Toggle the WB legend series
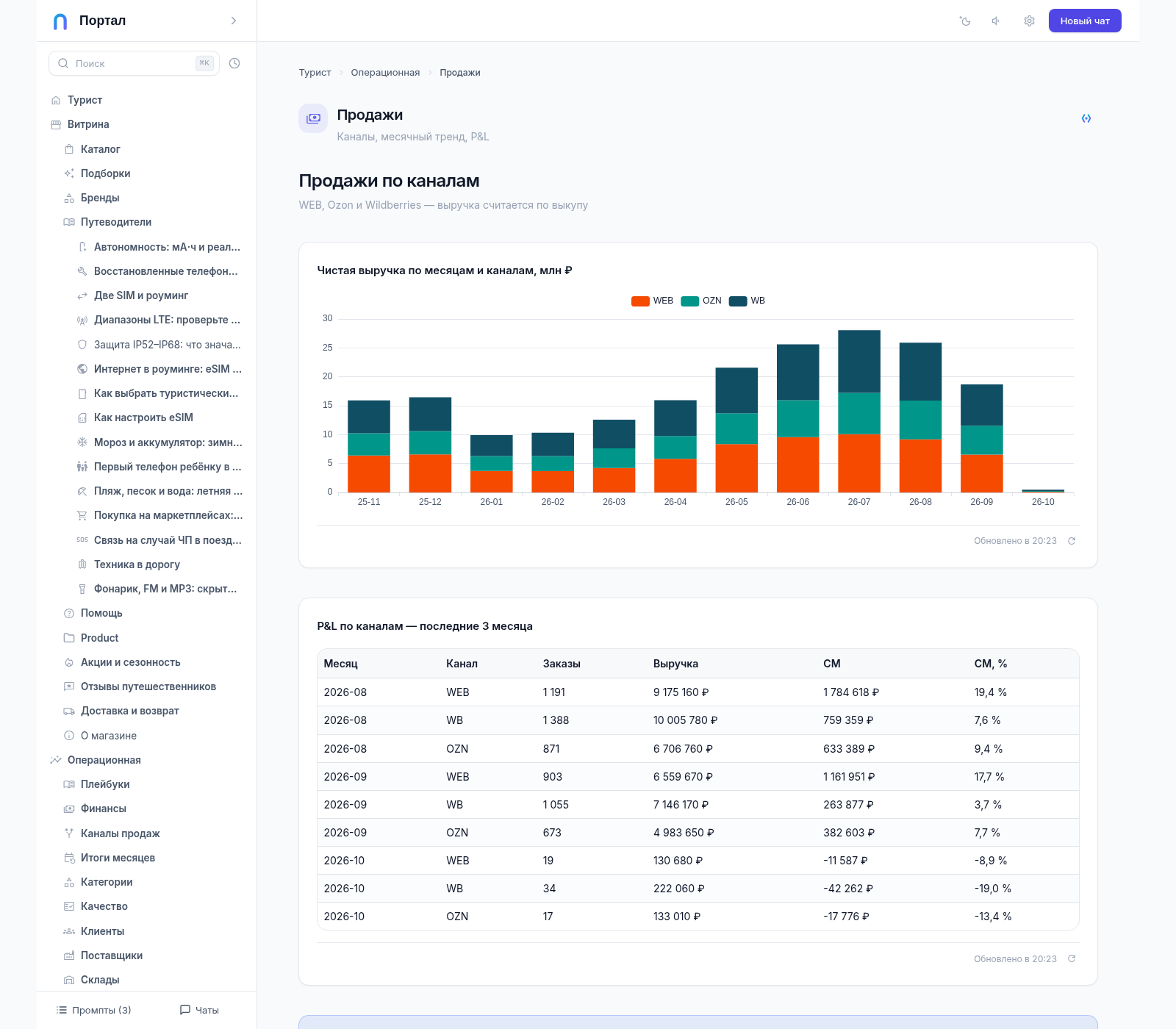Image resolution: width=1176 pixels, height=1029 pixels. click(747, 301)
